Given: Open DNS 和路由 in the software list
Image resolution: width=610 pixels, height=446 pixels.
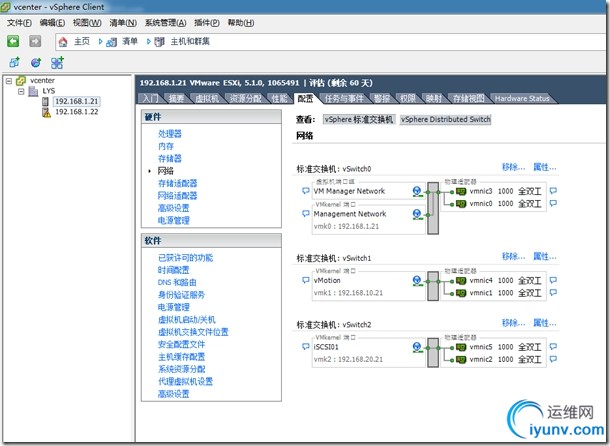Looking at the screenshot, I should click(x=177, y=283).
